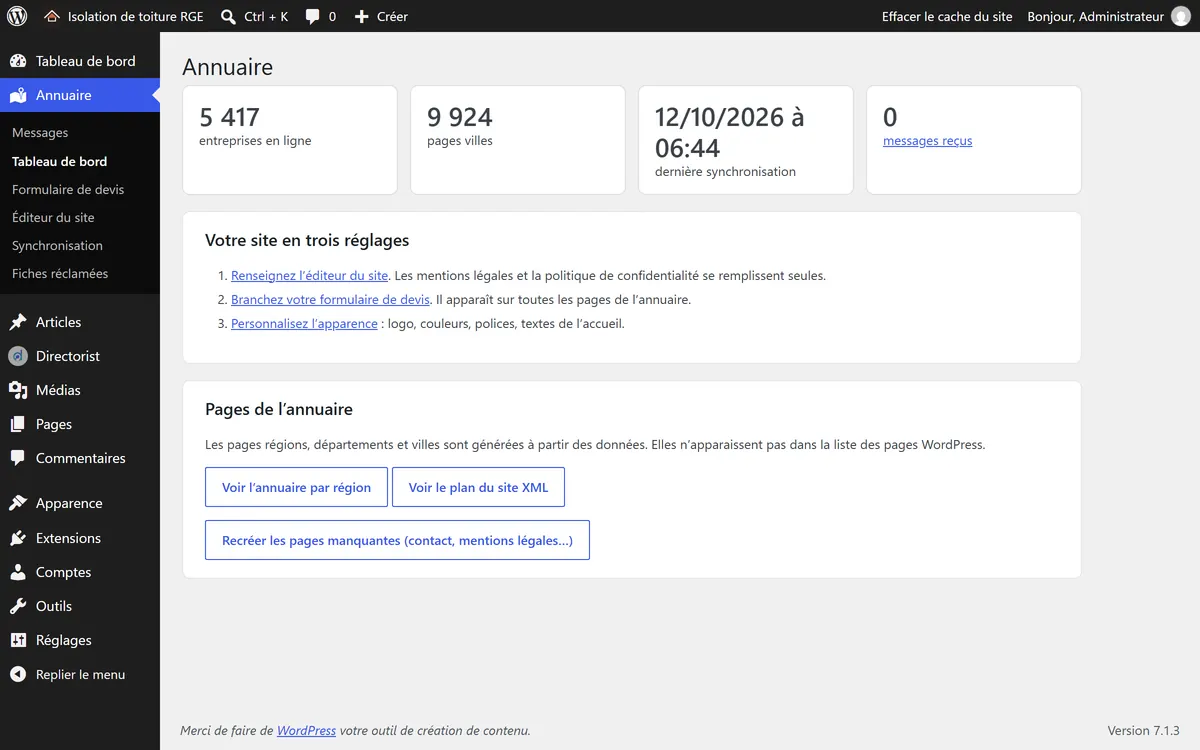This screenshot has width=1200, height=750.
Task: Click the plus icon next to Créer
Action: pos(362,16)
